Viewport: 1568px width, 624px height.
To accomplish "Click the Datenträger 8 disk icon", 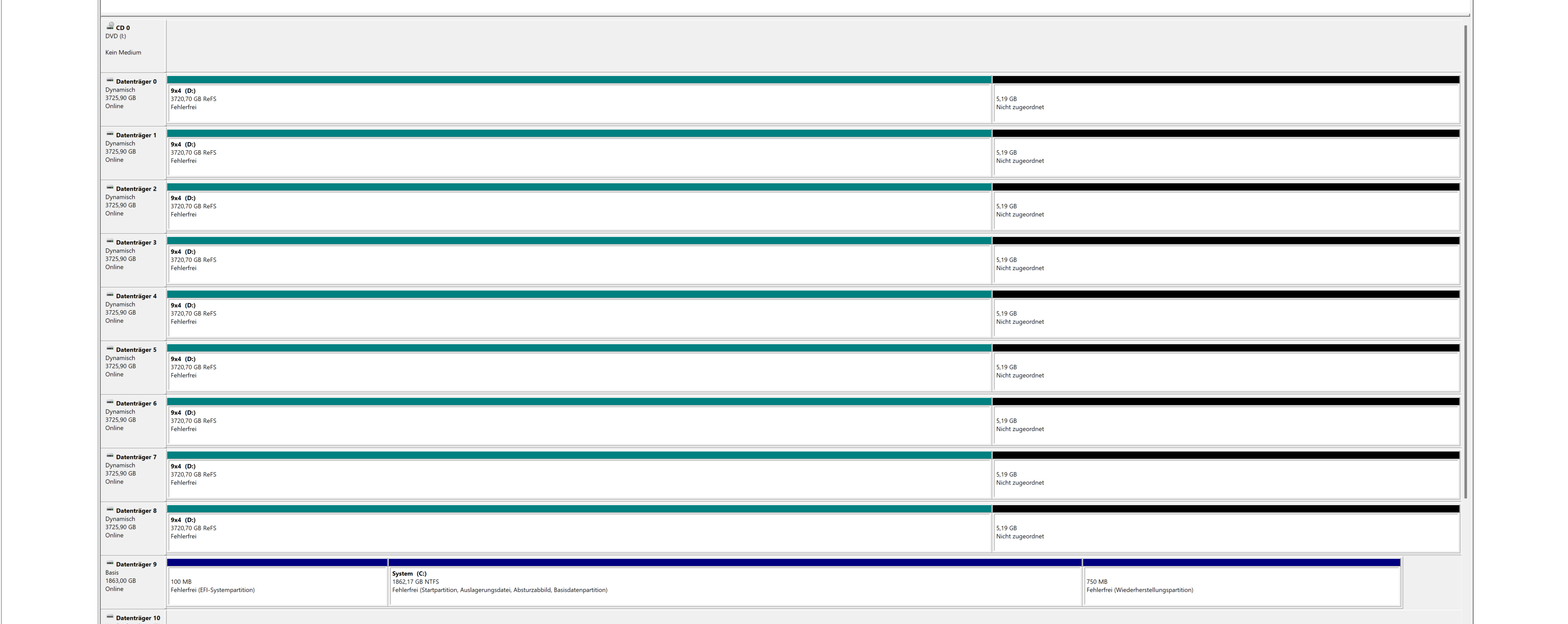I will 110,510.
